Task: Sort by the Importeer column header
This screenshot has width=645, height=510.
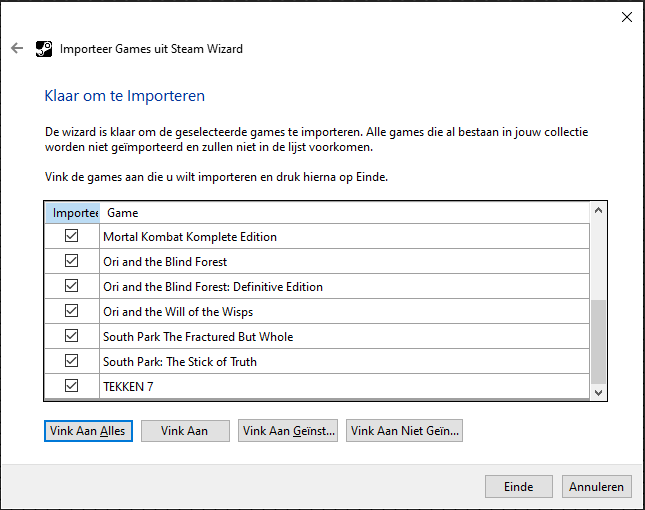Action: tap(72, 213)
